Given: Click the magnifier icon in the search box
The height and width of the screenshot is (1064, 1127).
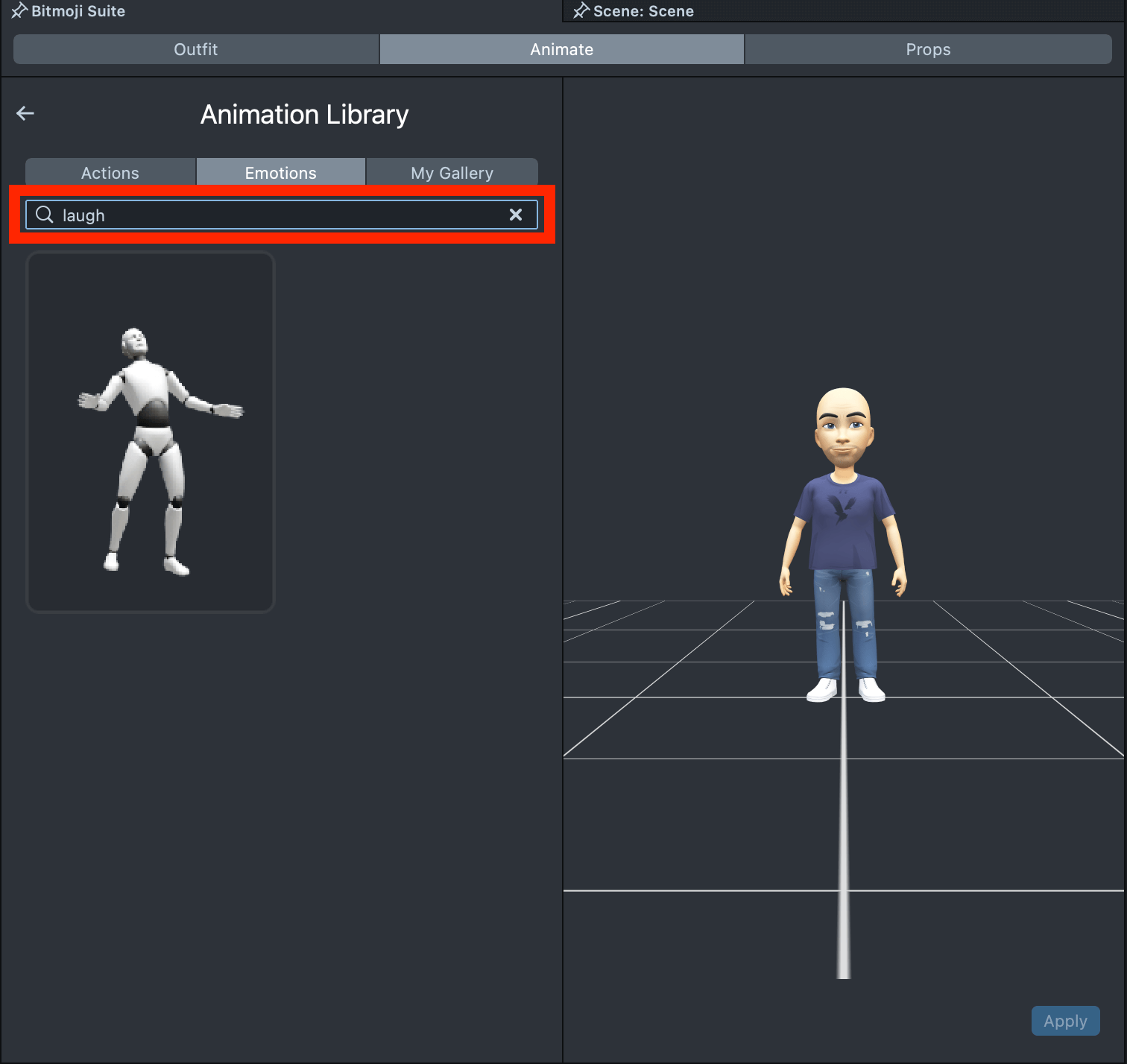Looking at the screenshot, I should [x=45, y=215].
